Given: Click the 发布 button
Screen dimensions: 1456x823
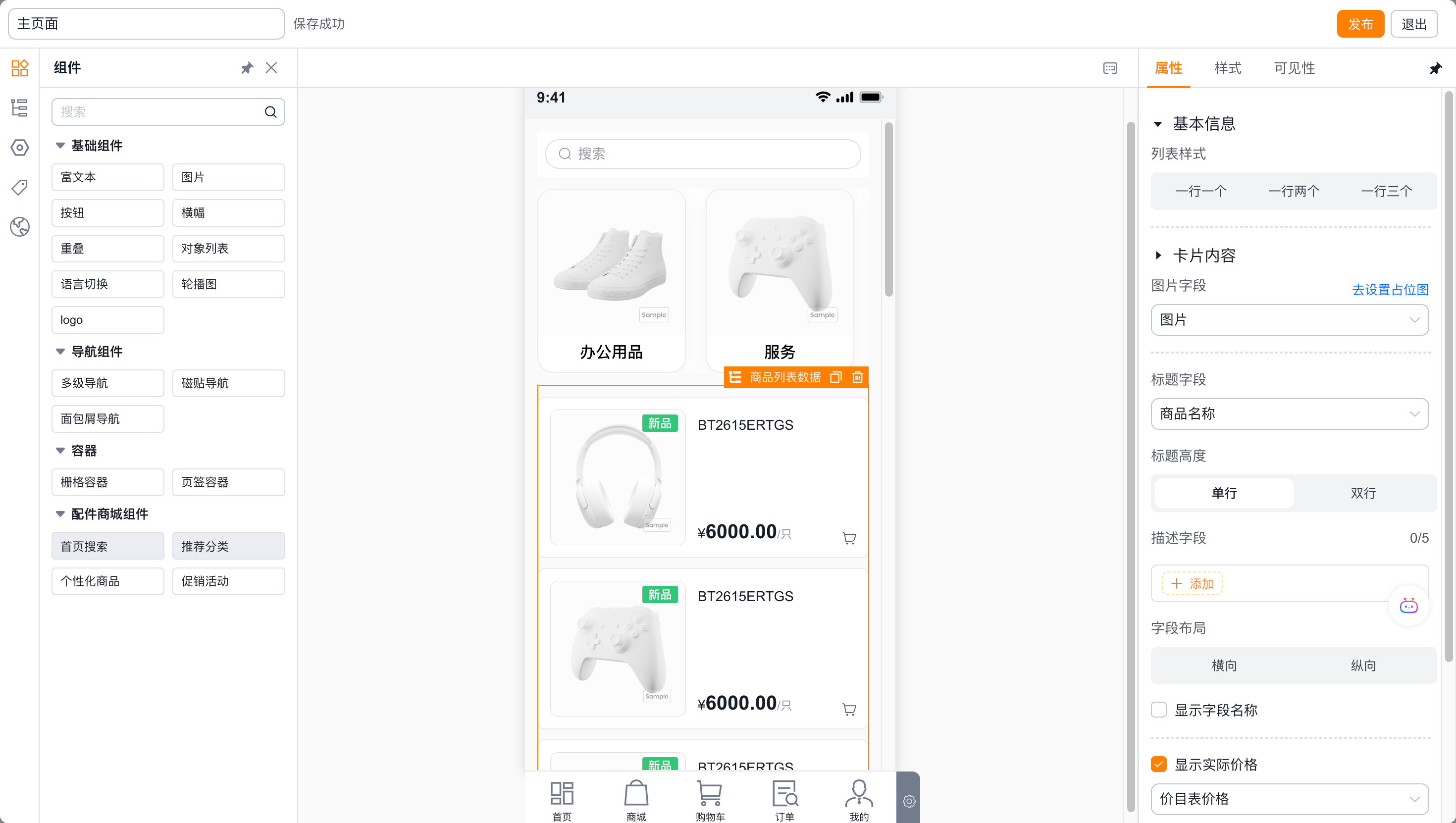Looking at the screenshot, I should click(1360, 24).
